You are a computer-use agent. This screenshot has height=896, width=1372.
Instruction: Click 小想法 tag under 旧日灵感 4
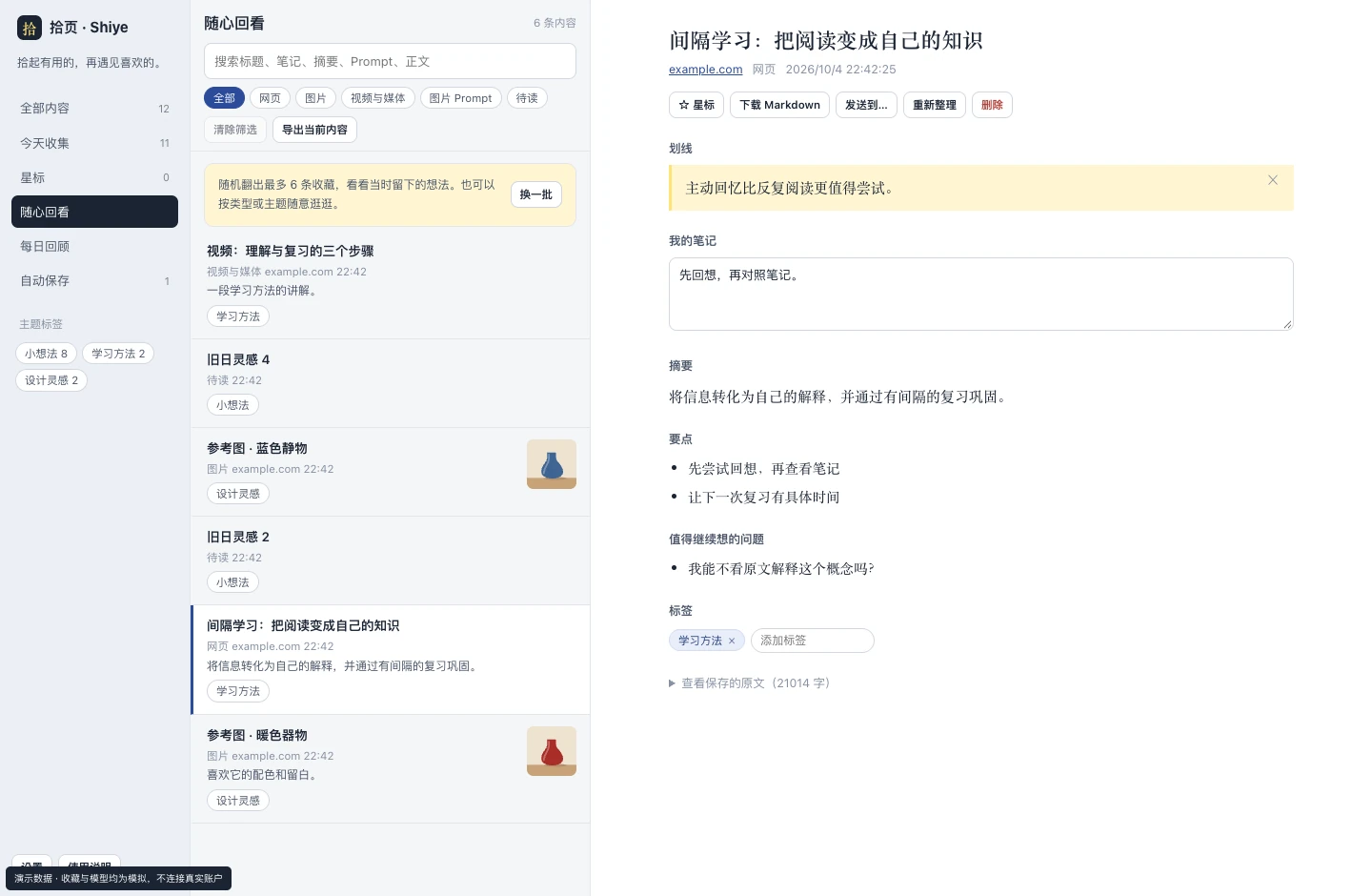tap(232, 405)
